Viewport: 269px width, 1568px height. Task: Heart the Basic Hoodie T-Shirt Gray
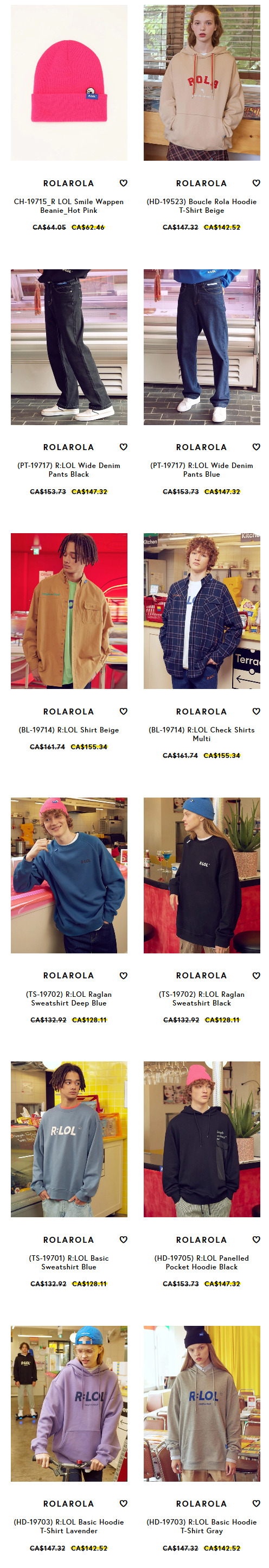click(x=256, y=1503)
